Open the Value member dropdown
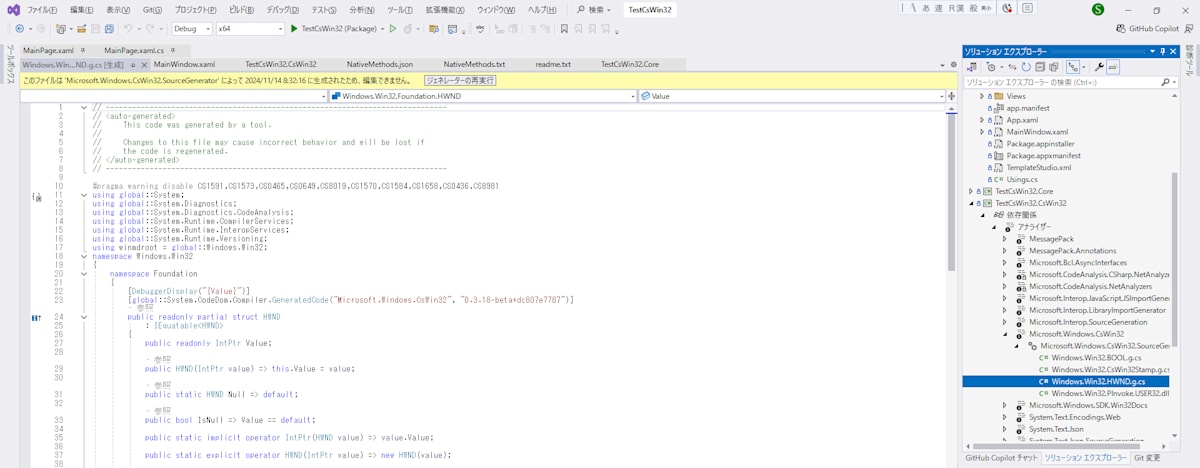This screenshot has width=1200, height=468. [x=790, y=96]
